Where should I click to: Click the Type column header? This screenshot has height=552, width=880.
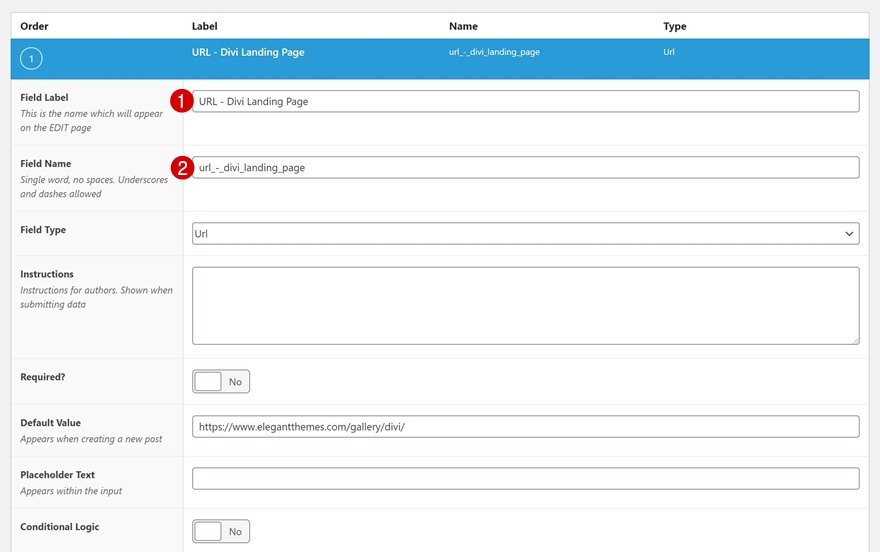(x=674, y=26)
